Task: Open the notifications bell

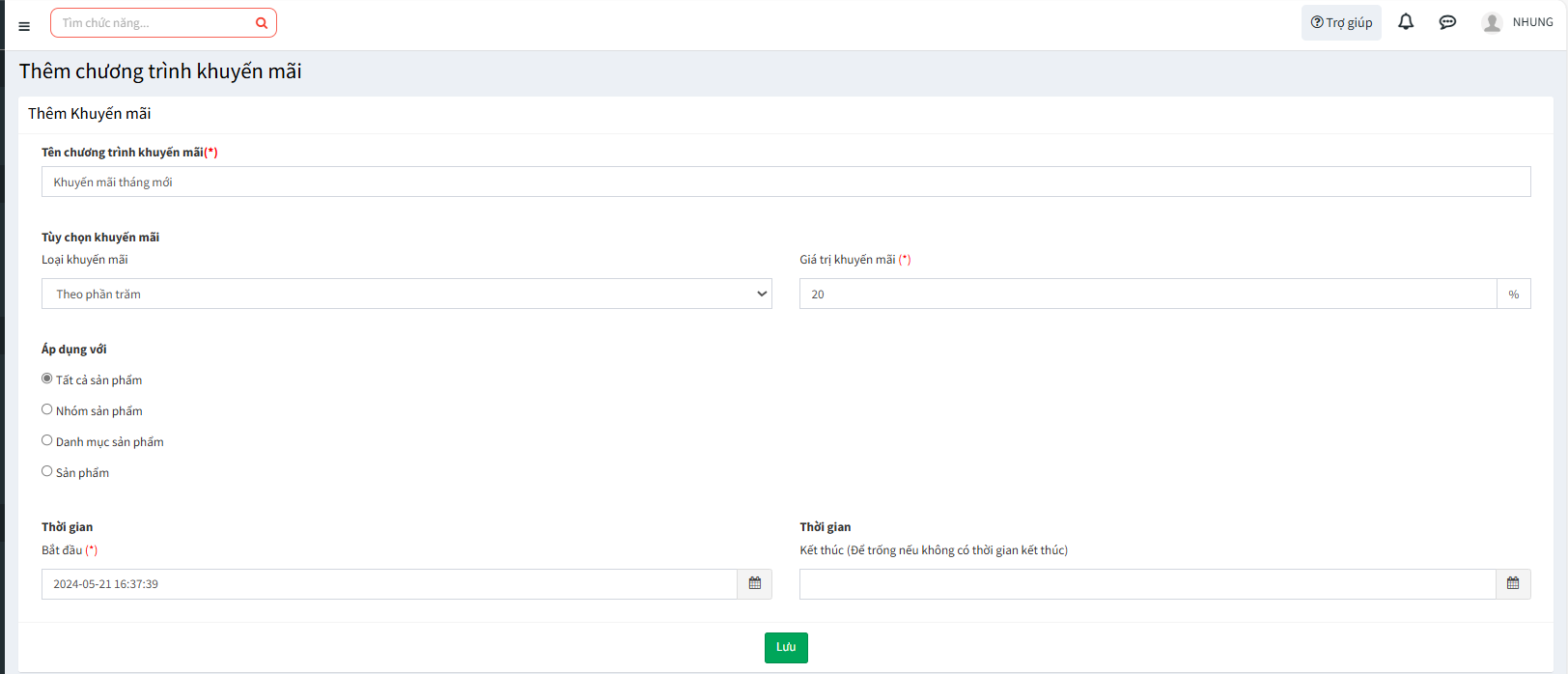Action: (x=1406, y=22)
